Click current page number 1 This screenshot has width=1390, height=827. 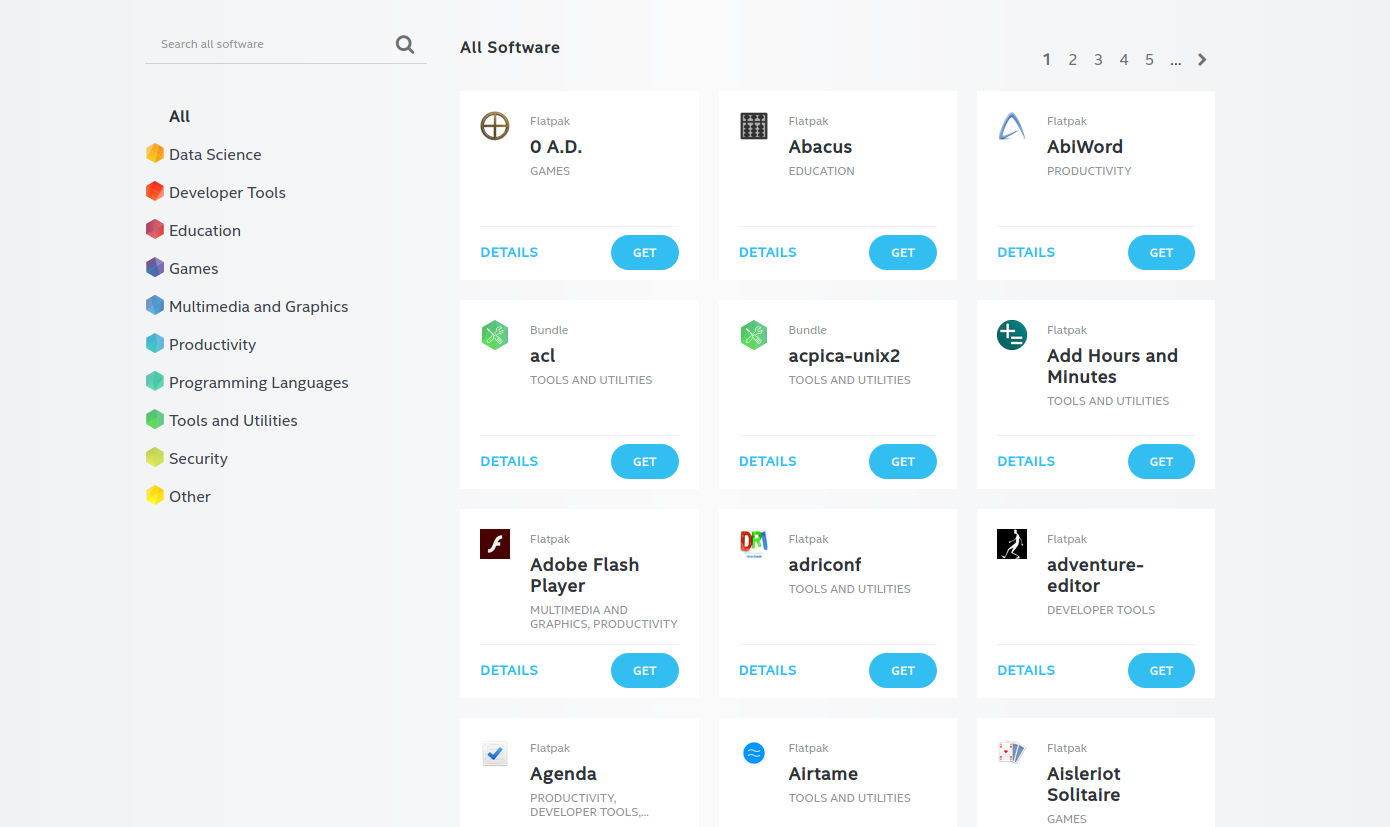tap(1047, 60)
